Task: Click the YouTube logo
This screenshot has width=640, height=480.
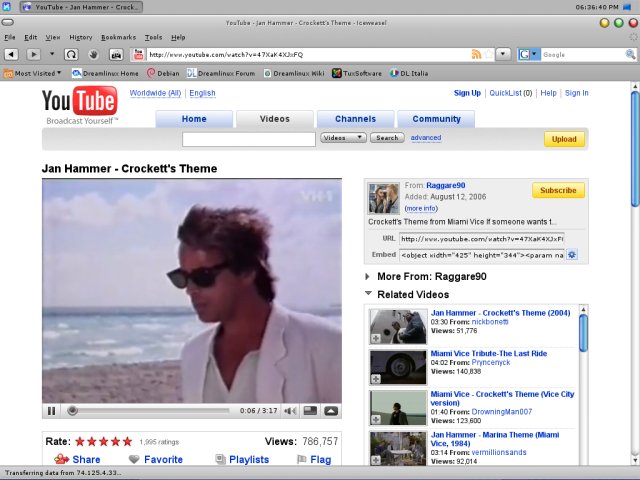Action: (79, 103)
